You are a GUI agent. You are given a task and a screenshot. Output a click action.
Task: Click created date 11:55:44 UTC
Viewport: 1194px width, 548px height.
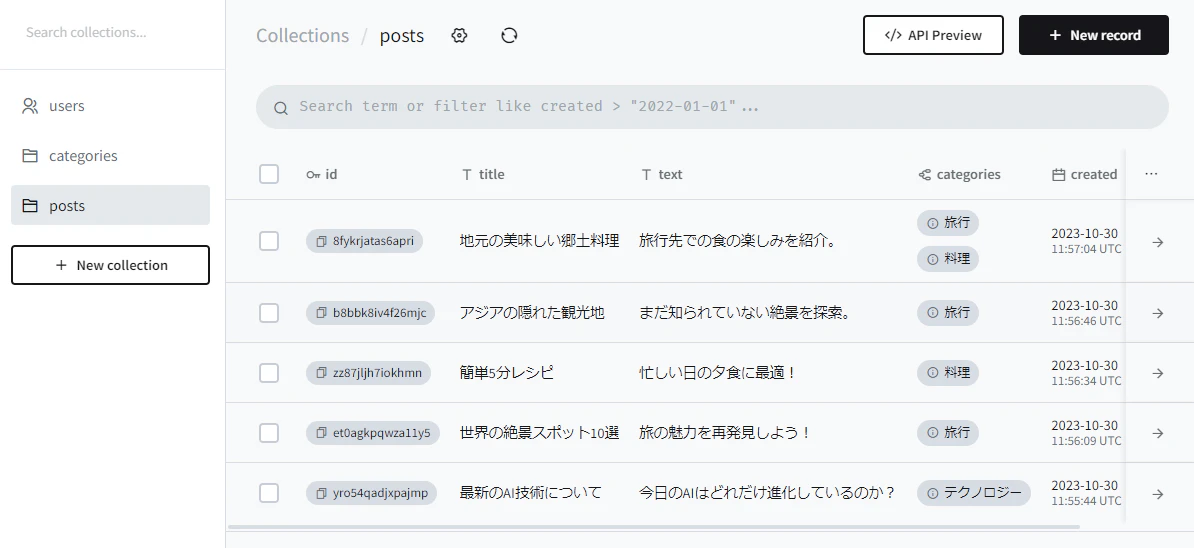pos(1087,501)
